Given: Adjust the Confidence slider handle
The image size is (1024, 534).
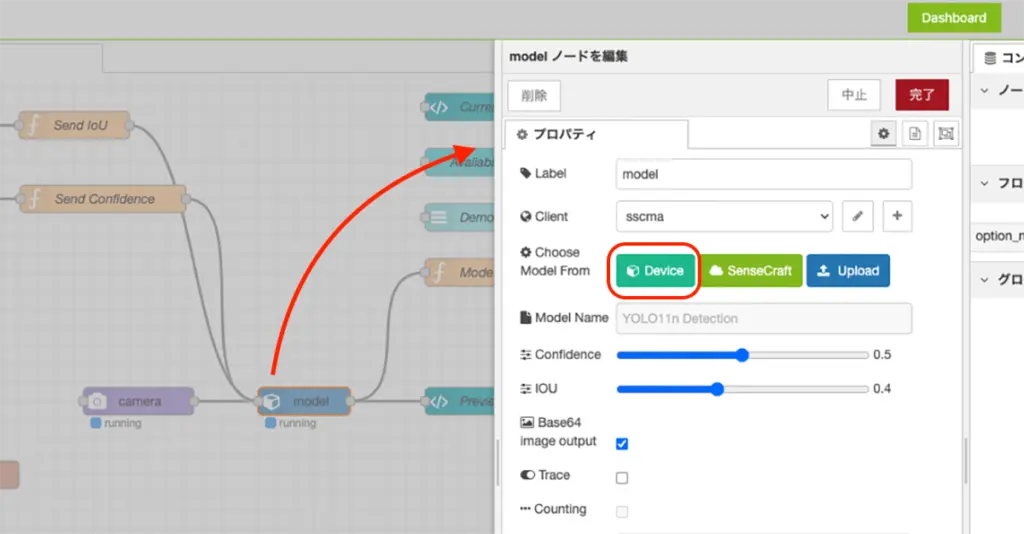Looking at the screenshot, I should [x=742, y=355].
